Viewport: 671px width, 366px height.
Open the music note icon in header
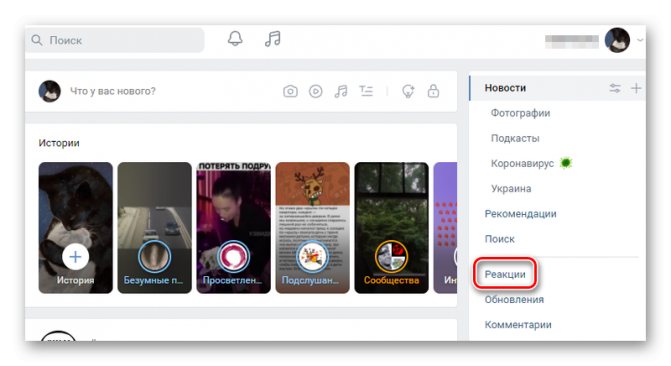pos(273,39)
